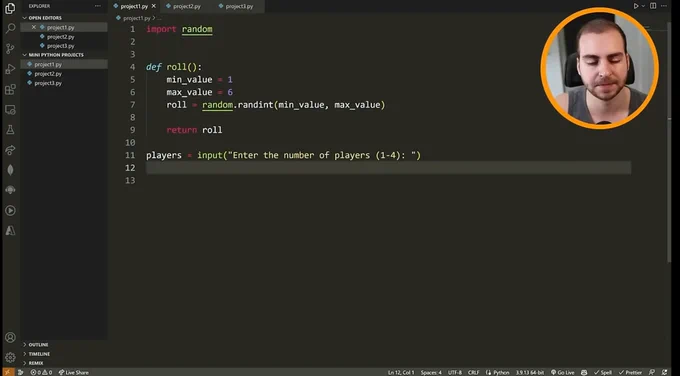Open the MongoDB leaf icon
680x376 pixels.
[10, 170]
